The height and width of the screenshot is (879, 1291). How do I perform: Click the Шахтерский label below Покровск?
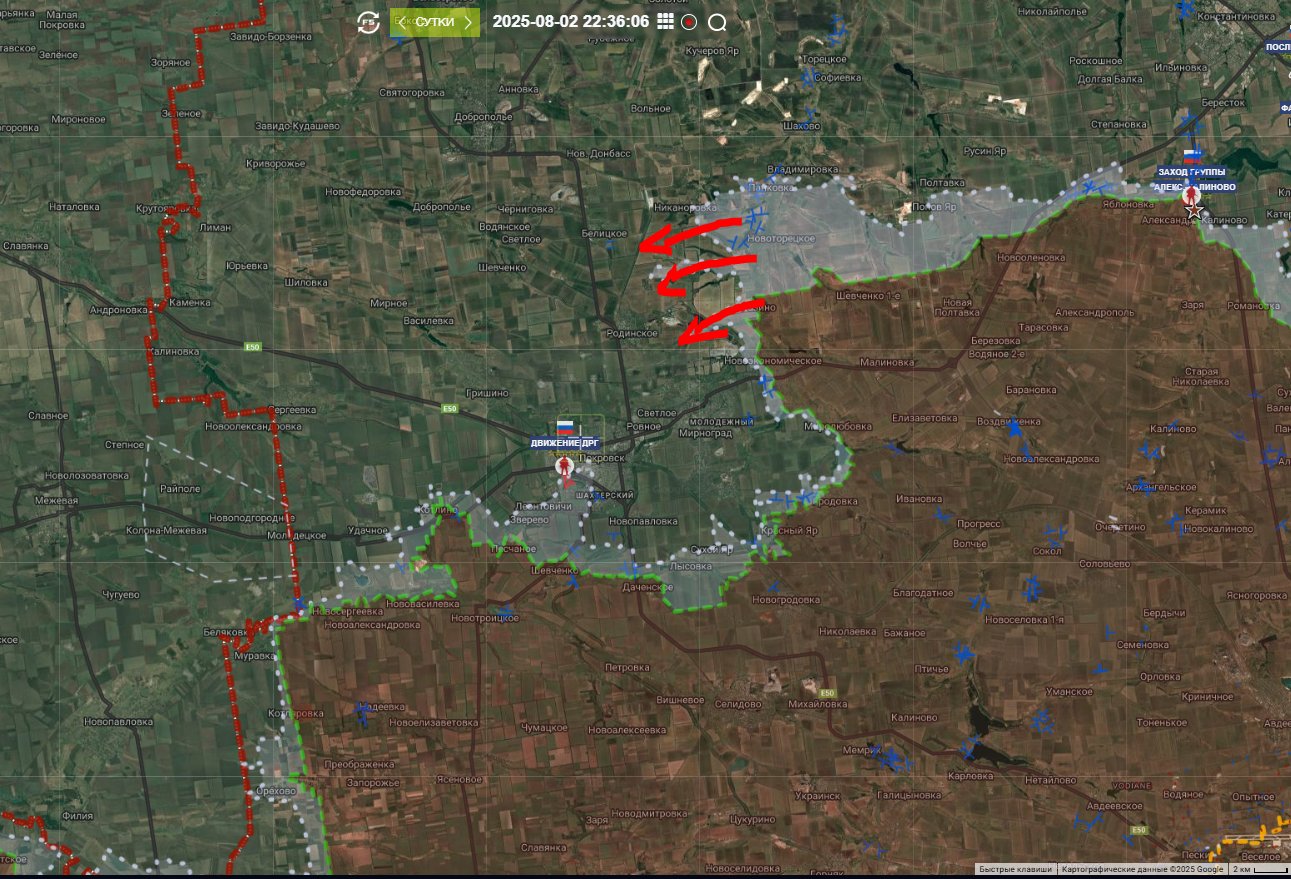coord(605,495)
